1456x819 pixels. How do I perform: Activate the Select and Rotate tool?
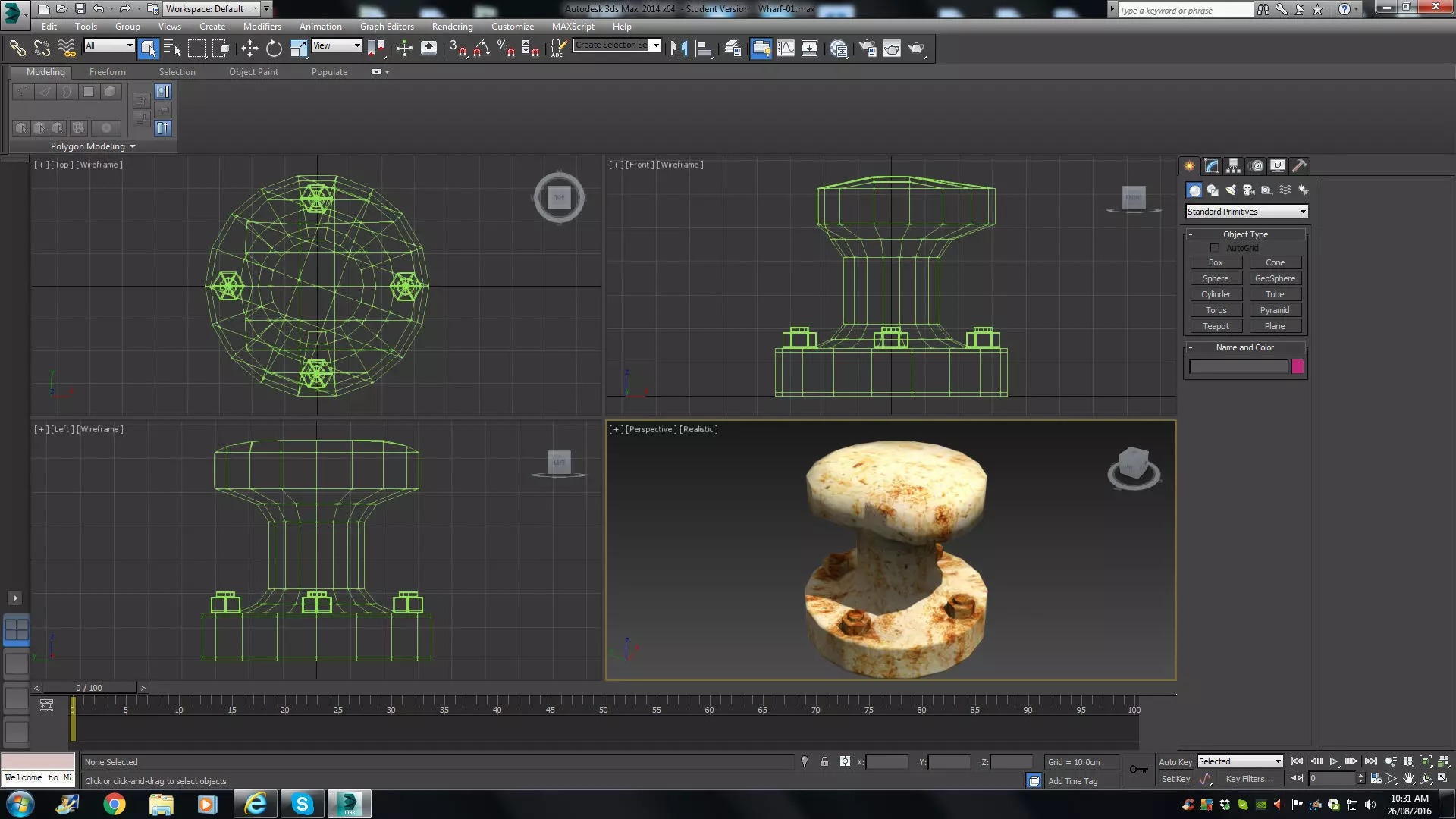click(274, 49)
